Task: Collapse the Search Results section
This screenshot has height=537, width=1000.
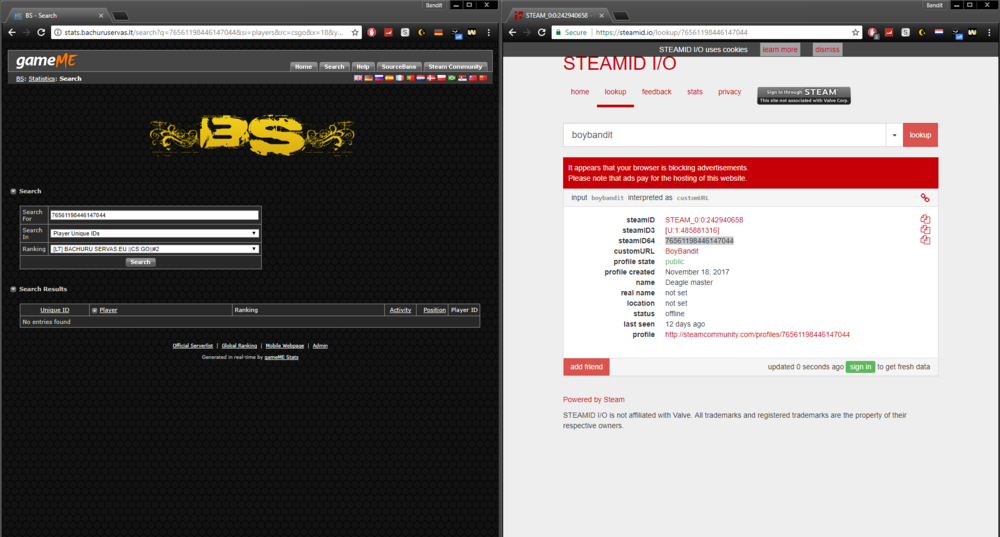Action: [x=12, y=289]
